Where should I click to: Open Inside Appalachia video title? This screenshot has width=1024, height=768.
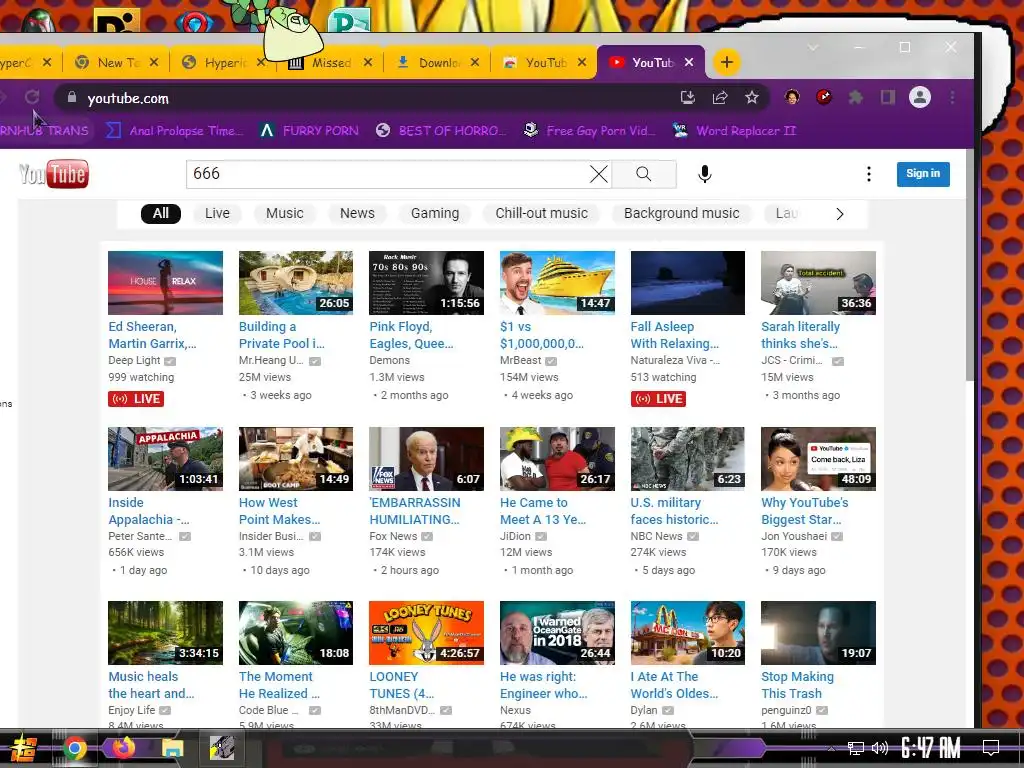pyautogui.click(x=149, y=511)
